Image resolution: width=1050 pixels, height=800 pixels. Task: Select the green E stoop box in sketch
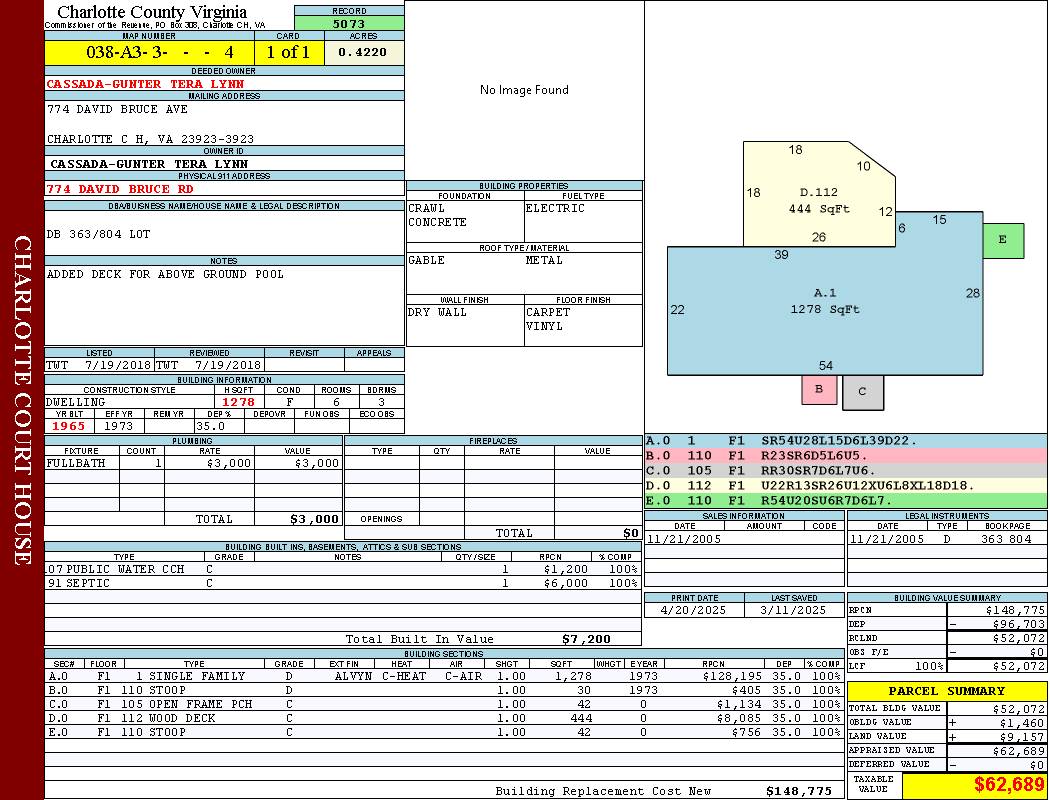[1003, 240]
